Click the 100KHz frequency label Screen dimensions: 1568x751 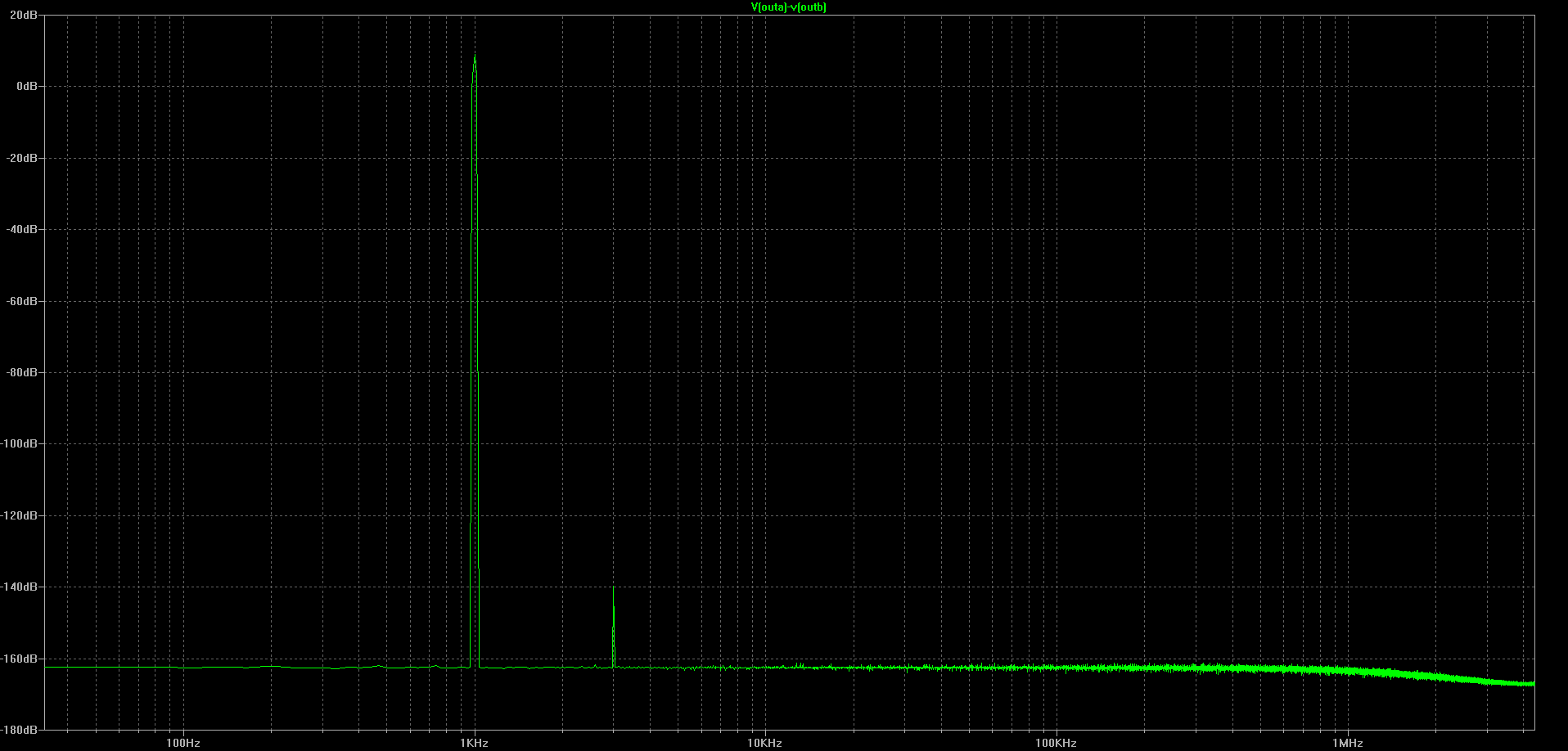pyautogui.click(x=1056, y=743)
